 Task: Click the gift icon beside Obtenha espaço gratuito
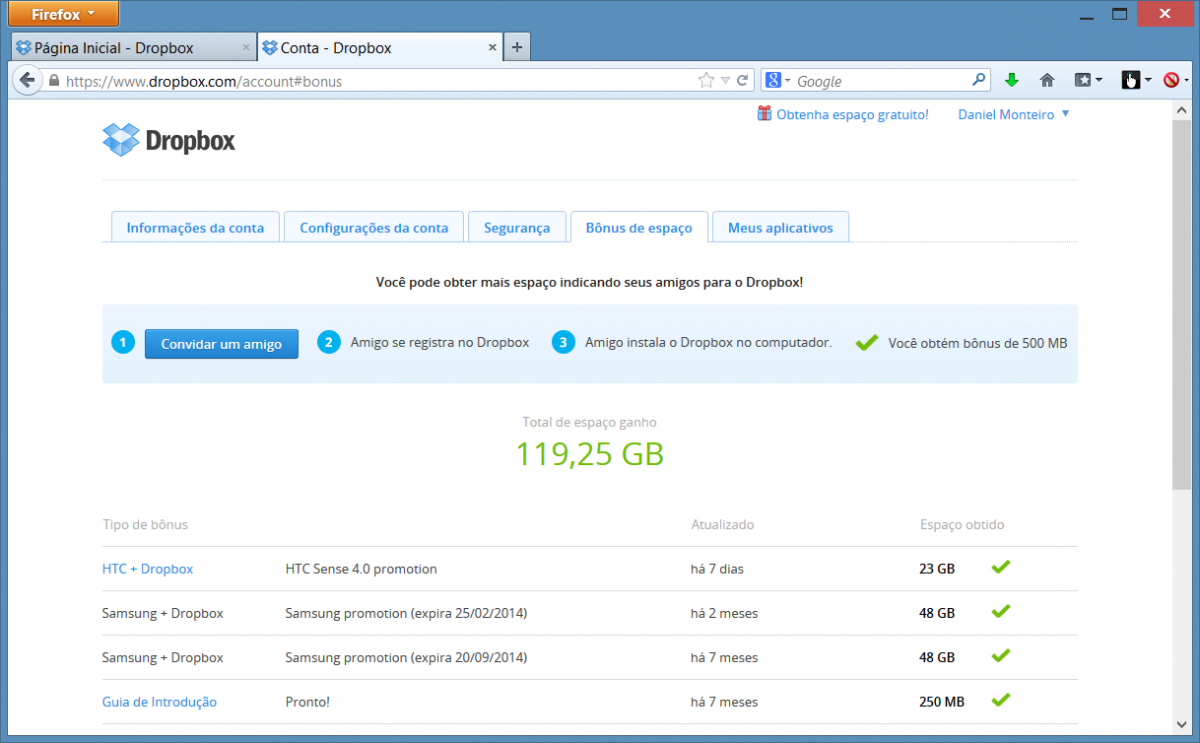(764, 114)
